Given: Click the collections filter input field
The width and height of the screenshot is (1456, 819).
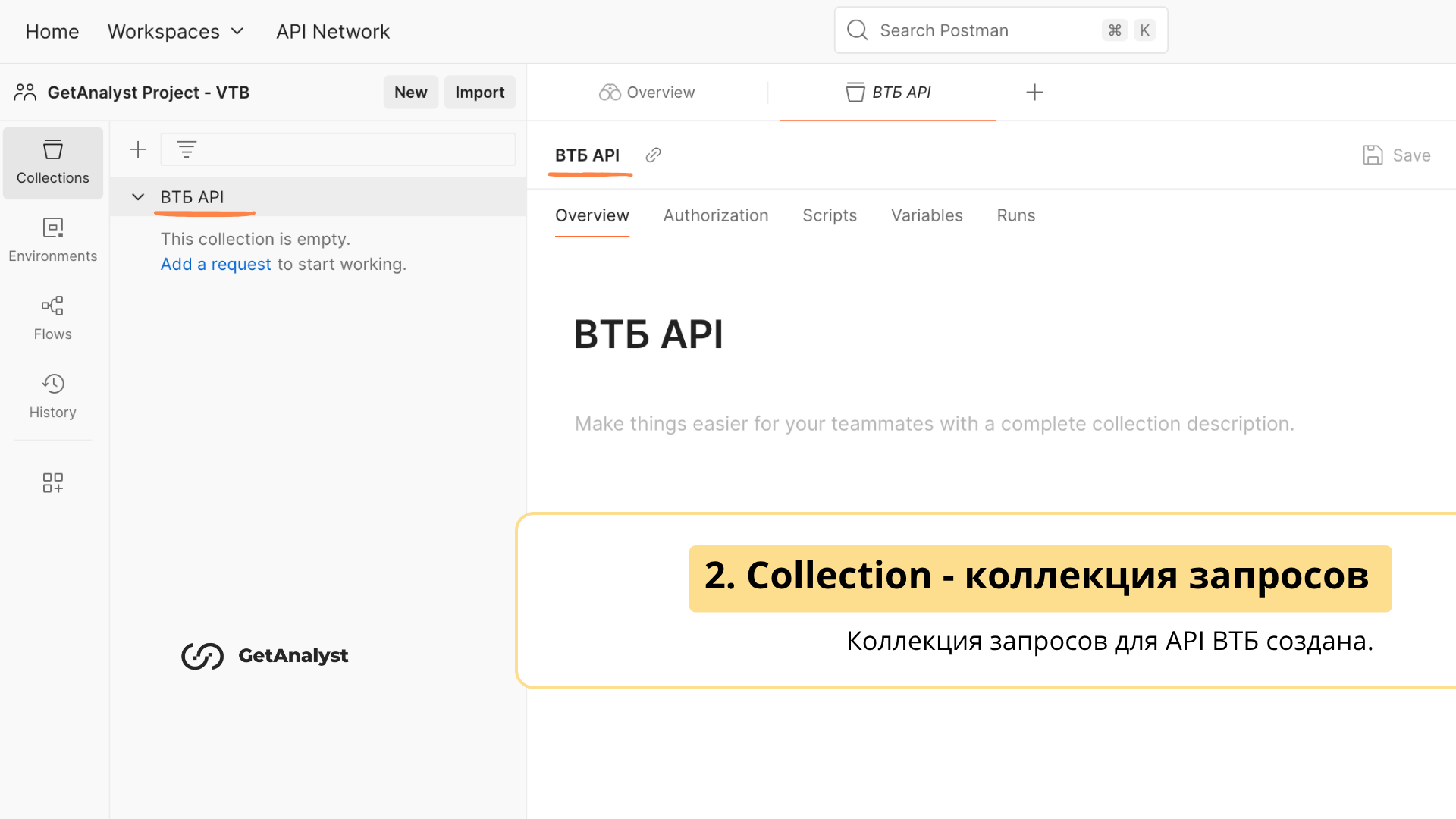Looking at the screenshot, I should point(338,149).
